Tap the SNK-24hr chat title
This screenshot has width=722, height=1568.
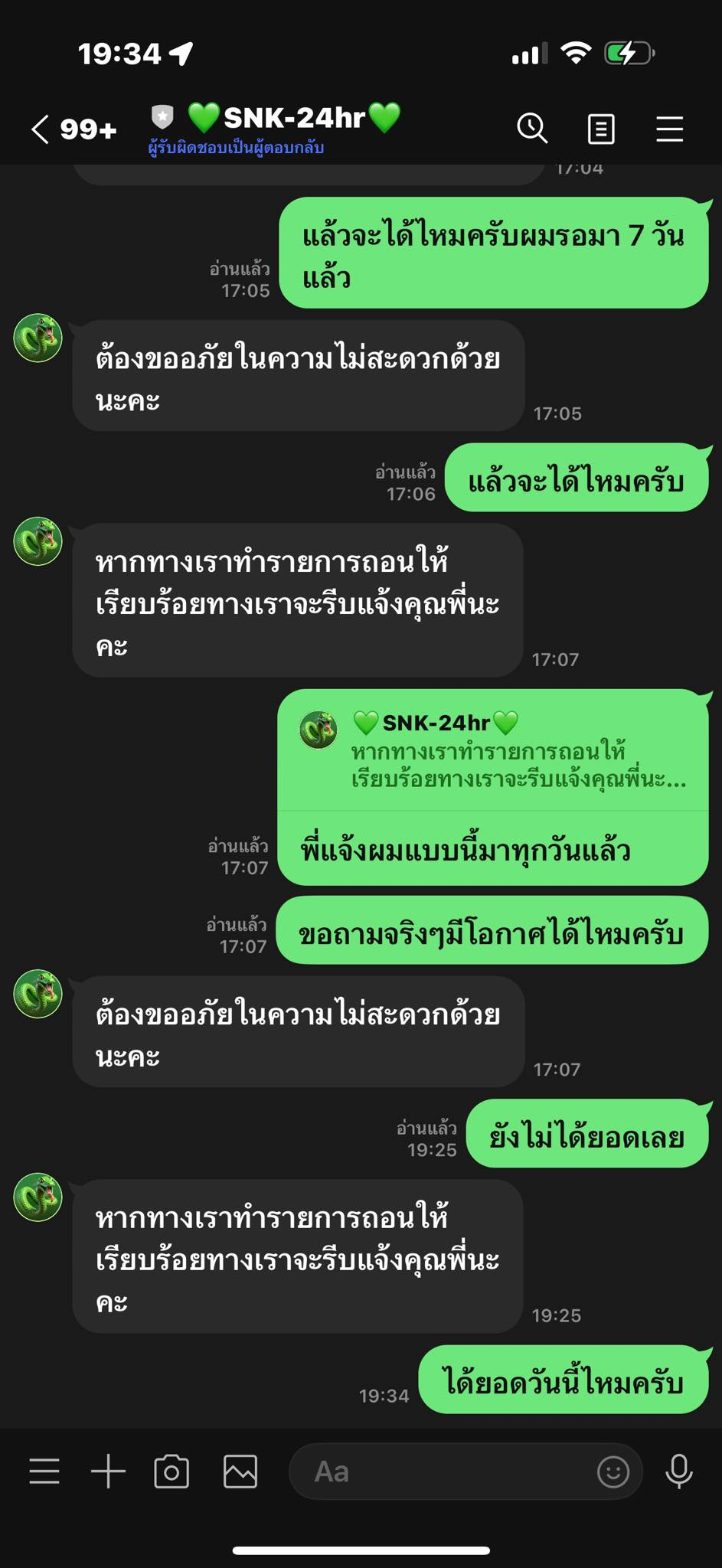(295, 118)
